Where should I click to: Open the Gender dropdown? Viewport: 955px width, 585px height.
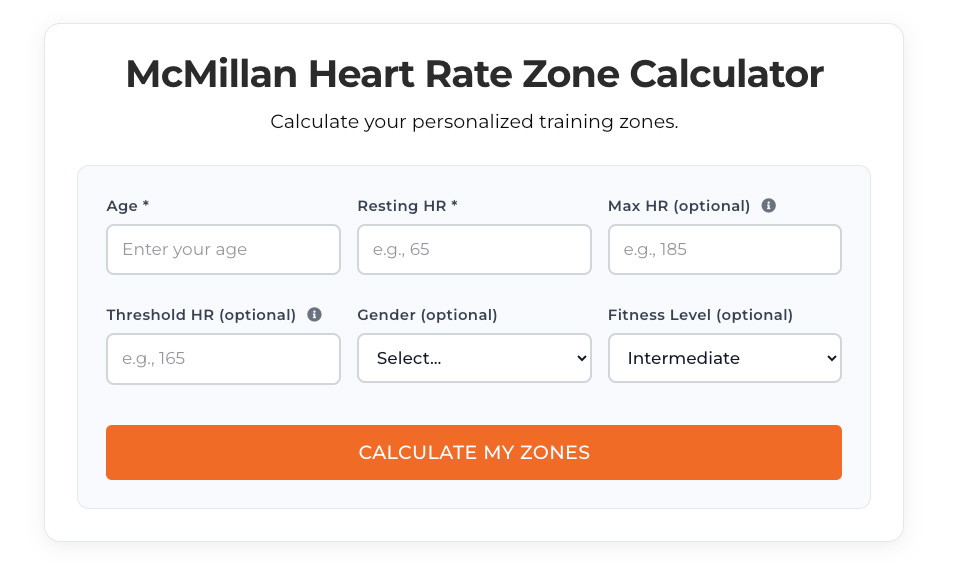474,358
